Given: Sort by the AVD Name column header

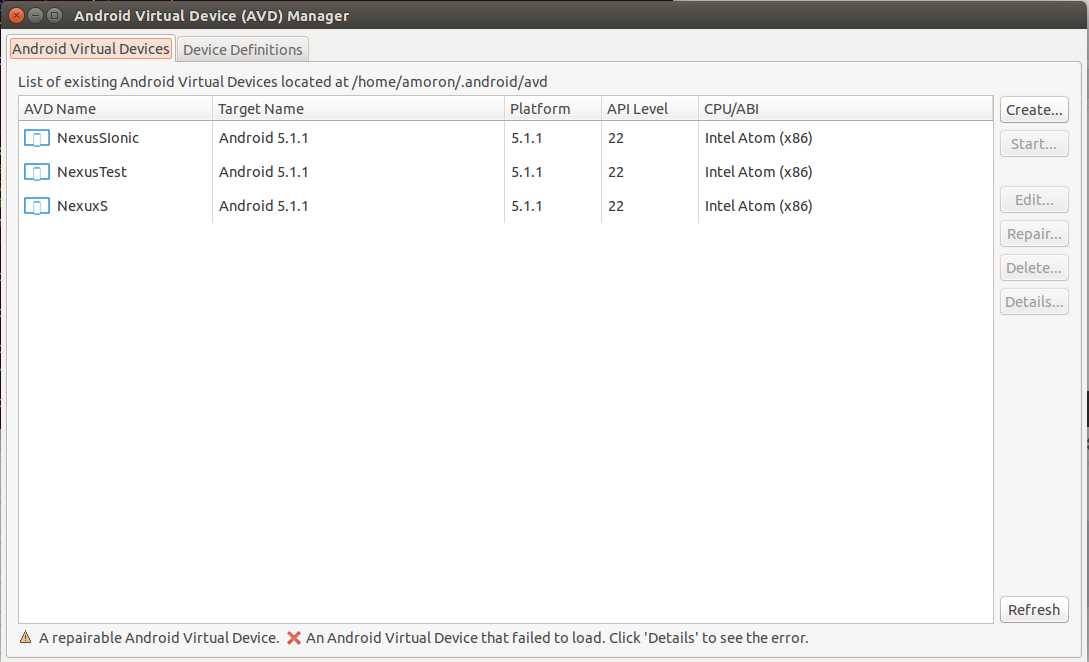Looking at the screenshot, I should click(x=115, y=109).
